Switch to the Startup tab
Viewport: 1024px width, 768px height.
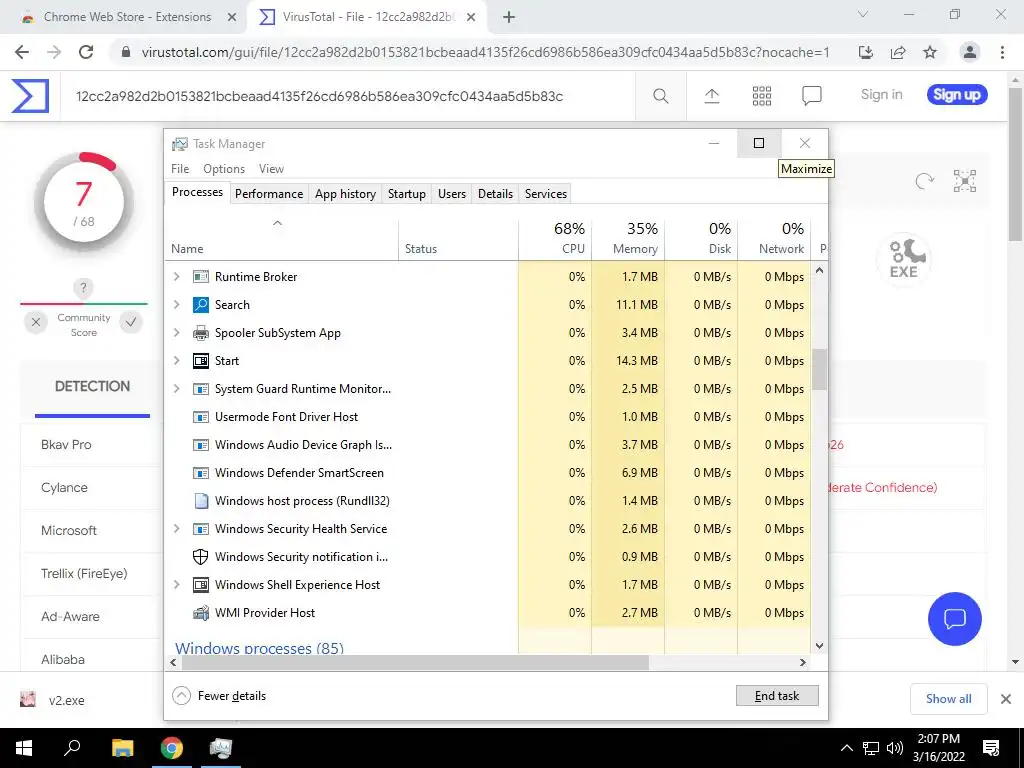pyautogui.click(x=406, y=194)
